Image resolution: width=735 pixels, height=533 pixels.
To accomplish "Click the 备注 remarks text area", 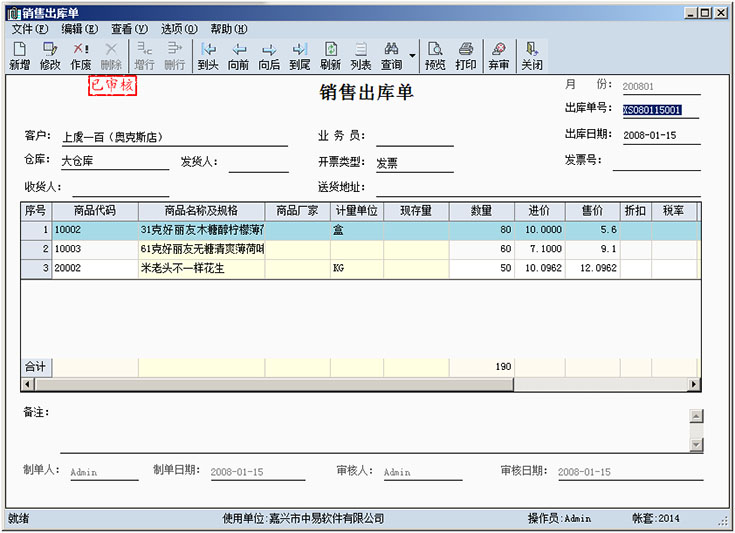I will click(374, 430).
